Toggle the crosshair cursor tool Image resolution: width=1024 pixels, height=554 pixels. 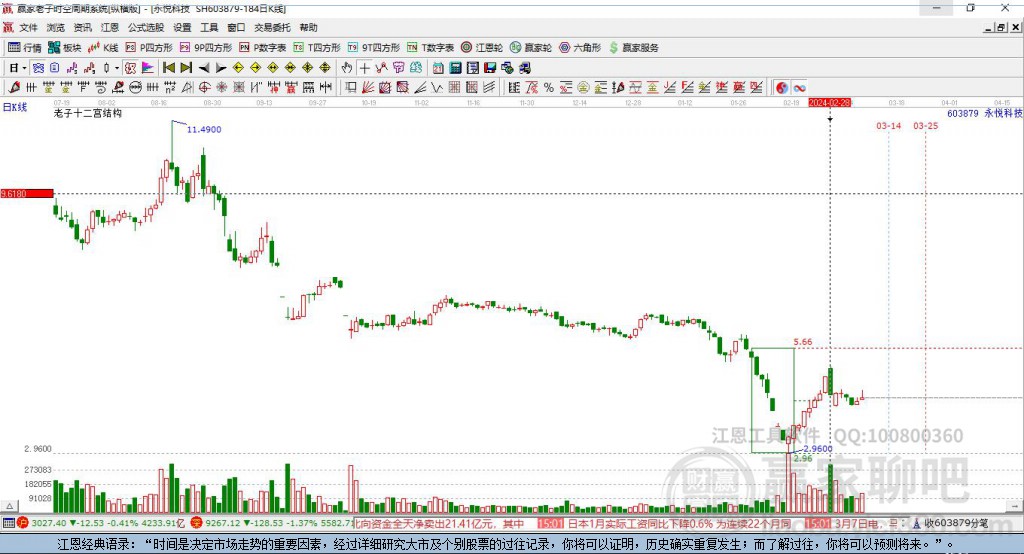tap(365, 68)
